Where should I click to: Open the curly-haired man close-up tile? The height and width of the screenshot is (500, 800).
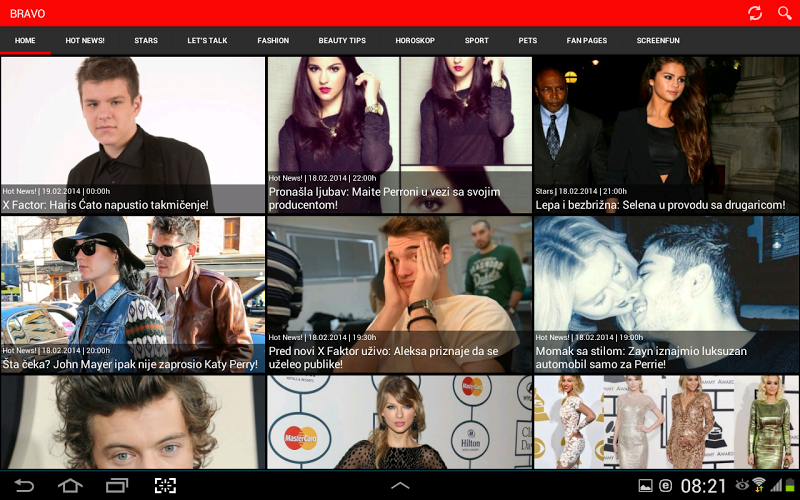133,422
